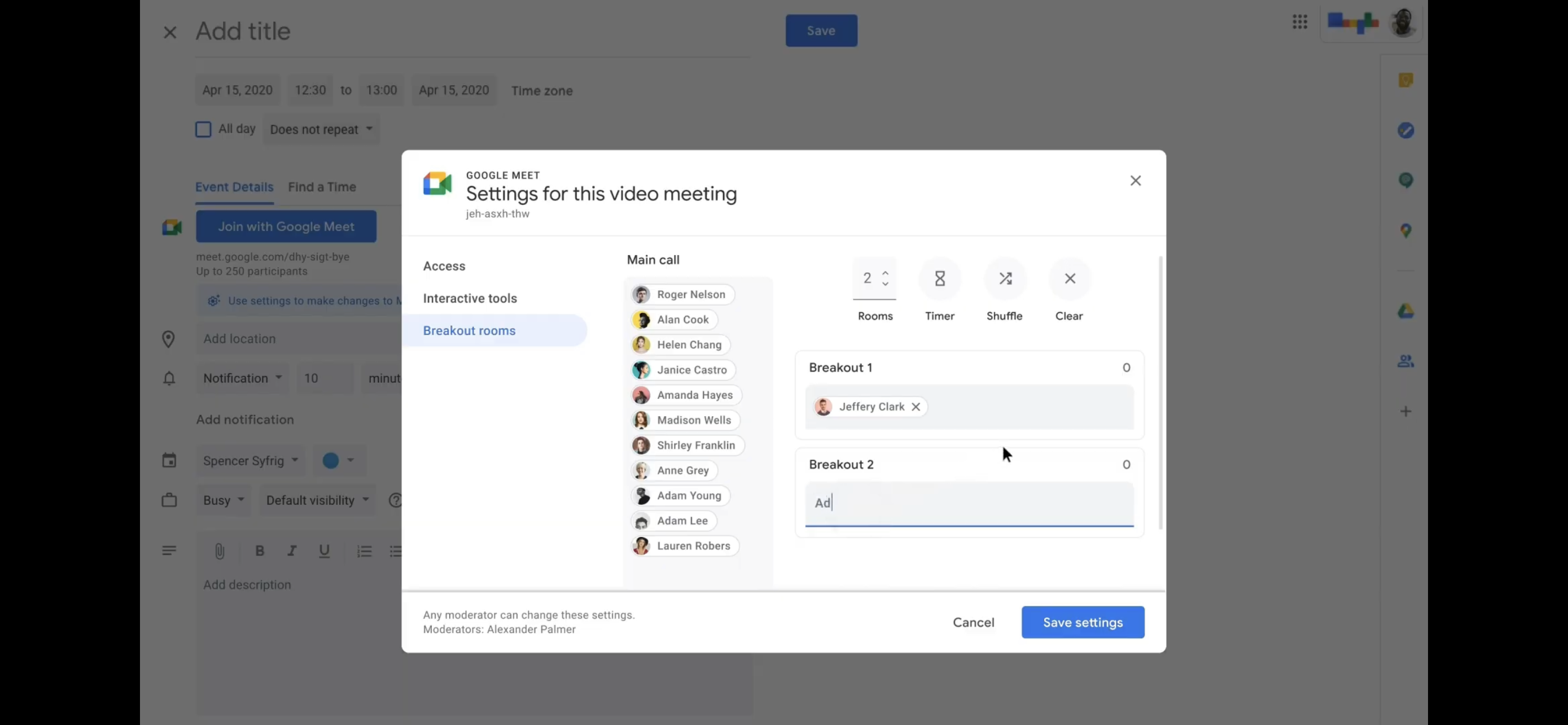Image resolution: width=1568 pixels, height=725 pixels.
Task: Remove Jeffery Clark from Breakout 1
Action: coord(915,407)
